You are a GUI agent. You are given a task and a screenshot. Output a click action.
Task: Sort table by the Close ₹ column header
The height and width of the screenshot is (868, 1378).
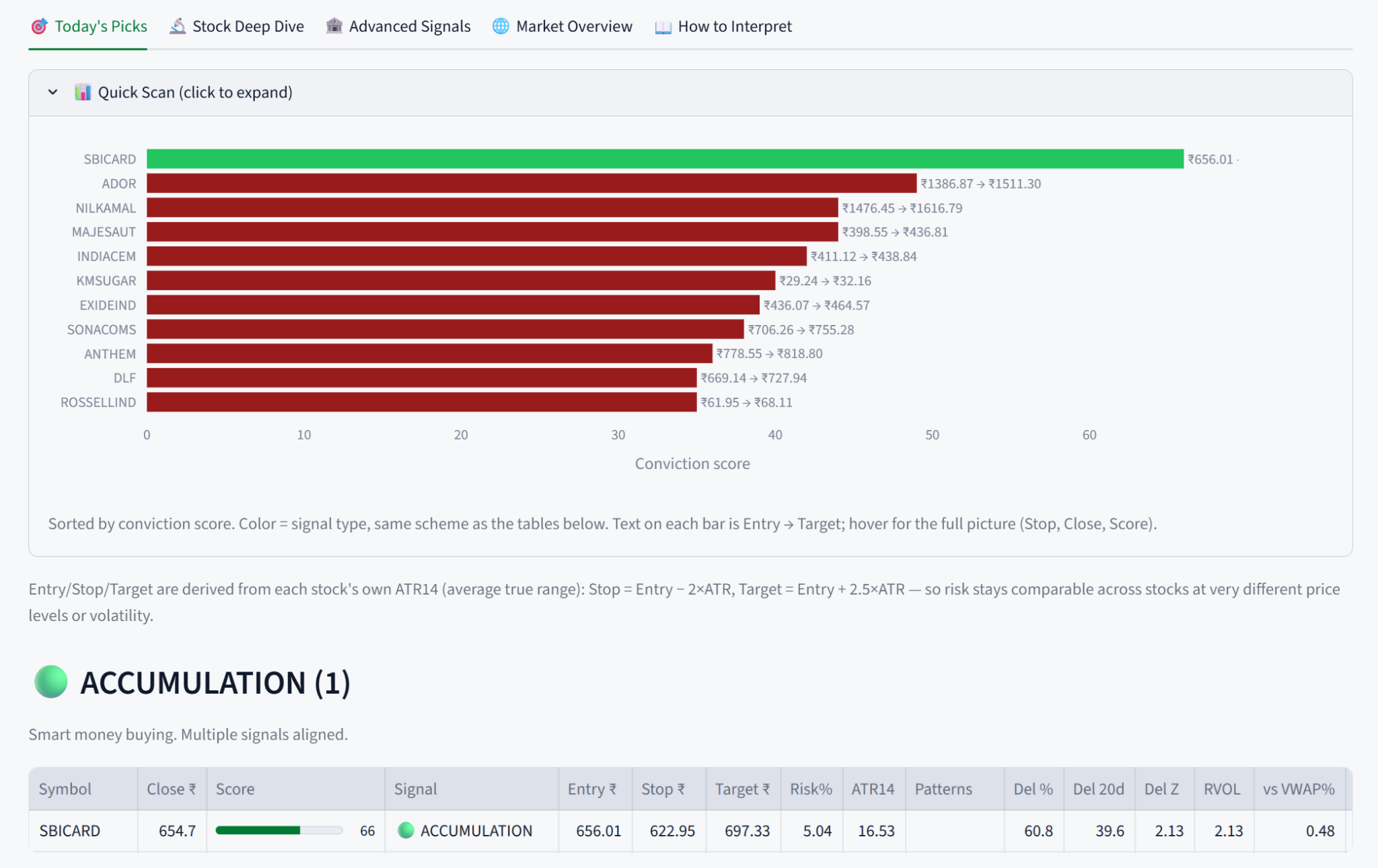click(172, 789)
